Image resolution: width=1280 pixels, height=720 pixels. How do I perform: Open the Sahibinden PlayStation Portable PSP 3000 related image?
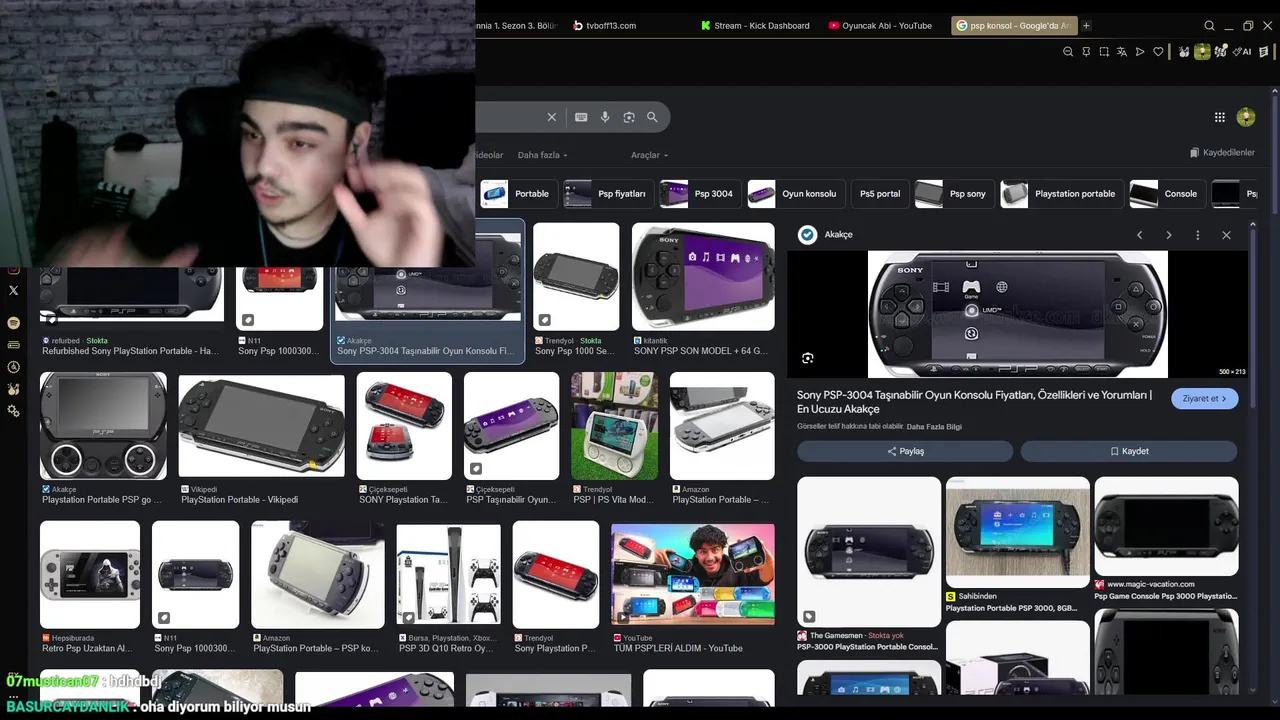click(x=1018, y=532)
